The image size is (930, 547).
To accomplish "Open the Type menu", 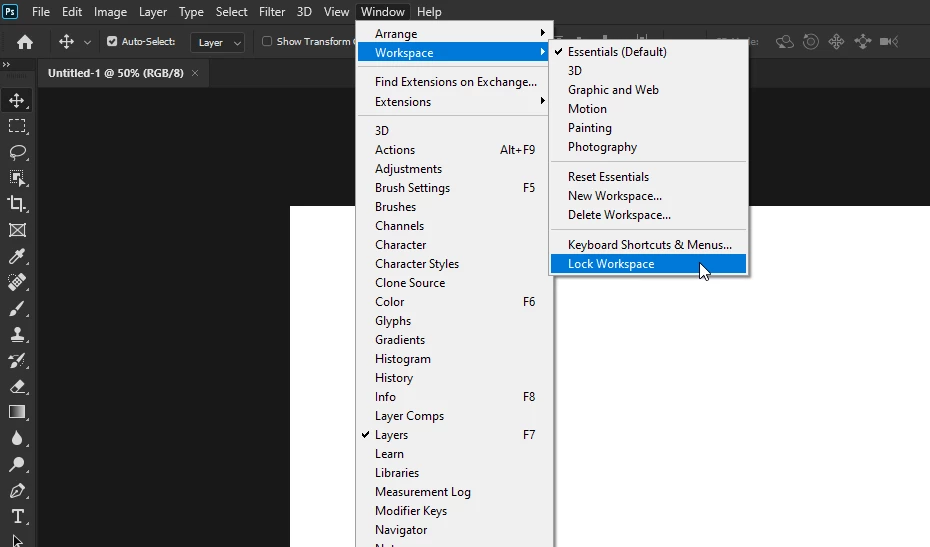I will (x=191, y=12).
